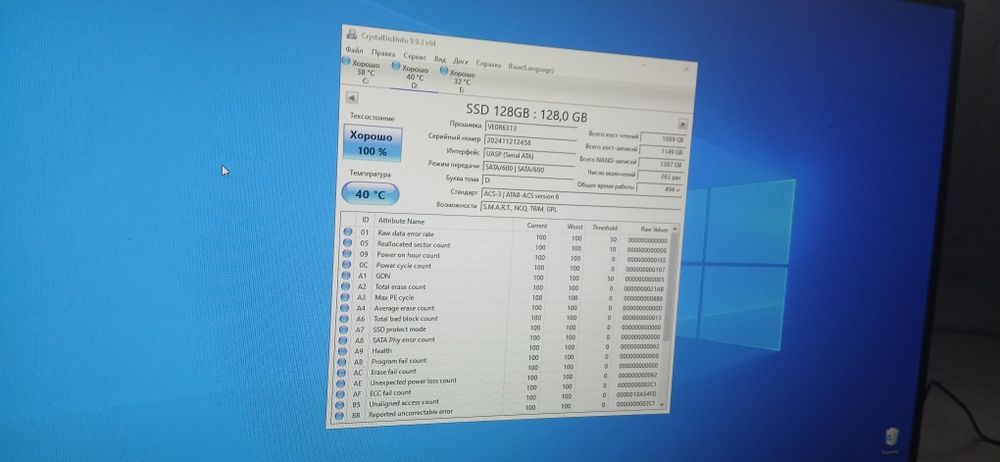This screenshot has height=462, width=1000.
Task: Click the Всего хост-записей value field
Action: [x=662, y=152]
